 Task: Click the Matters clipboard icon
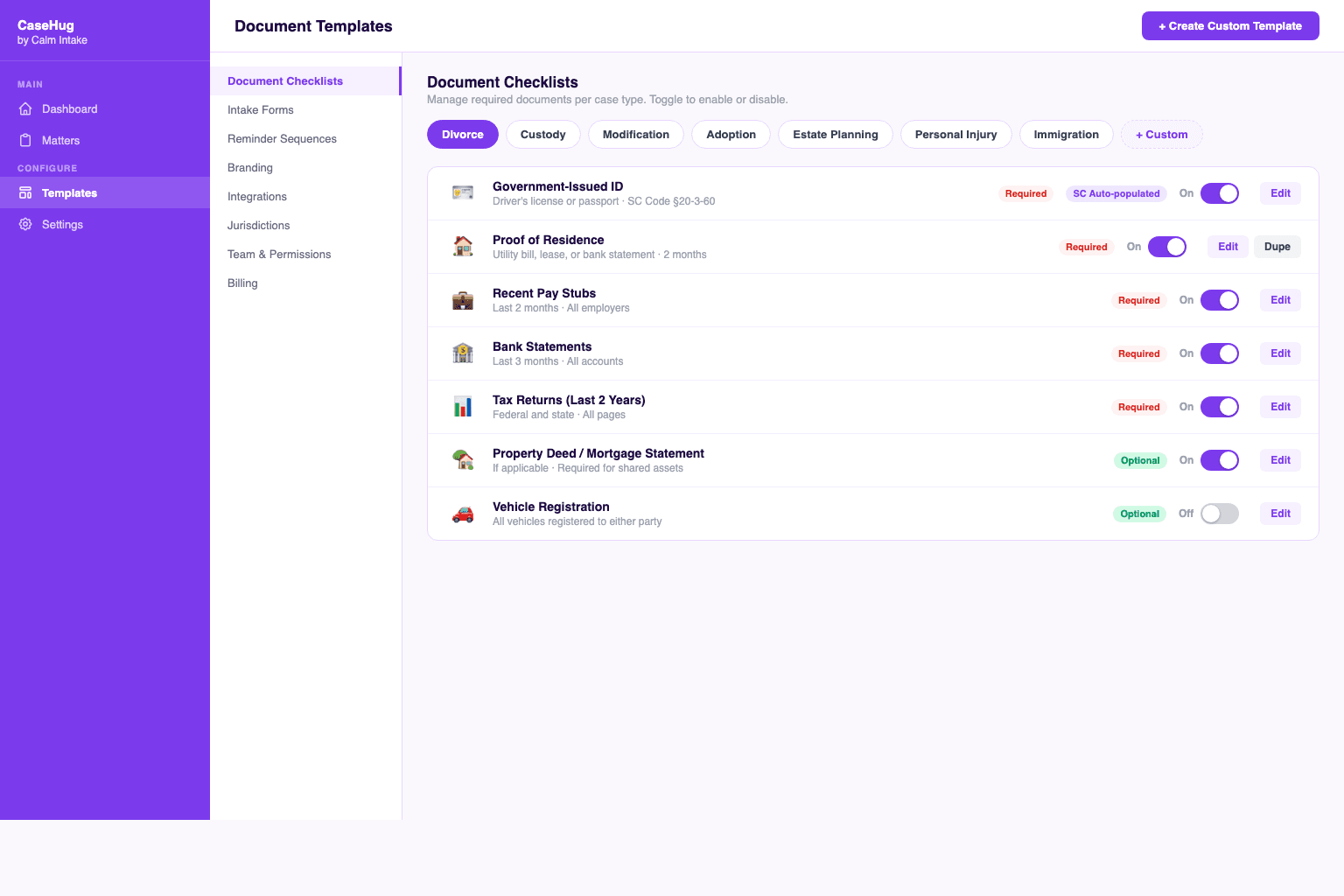point(25,141)
